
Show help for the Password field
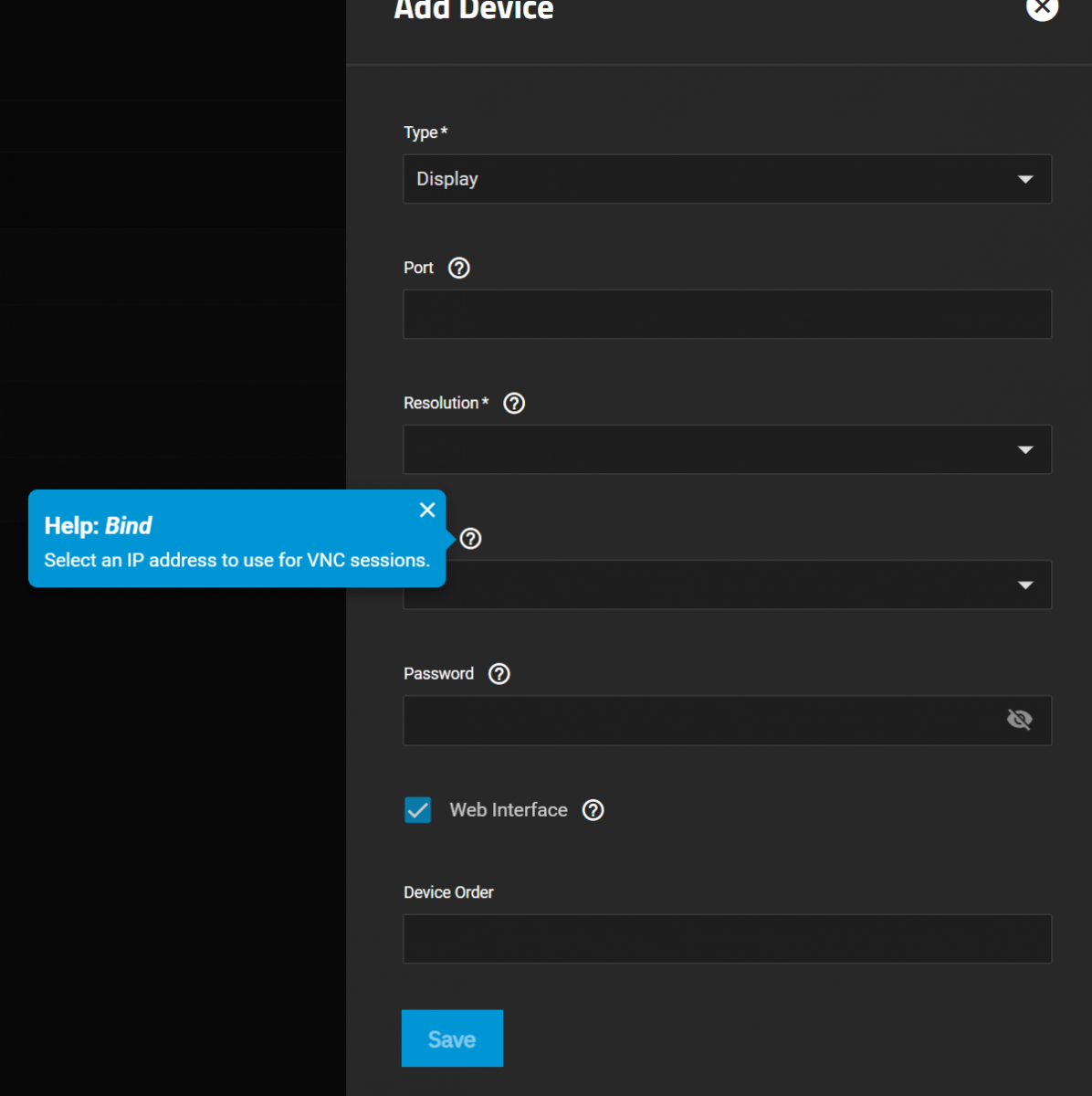point(499,674)
